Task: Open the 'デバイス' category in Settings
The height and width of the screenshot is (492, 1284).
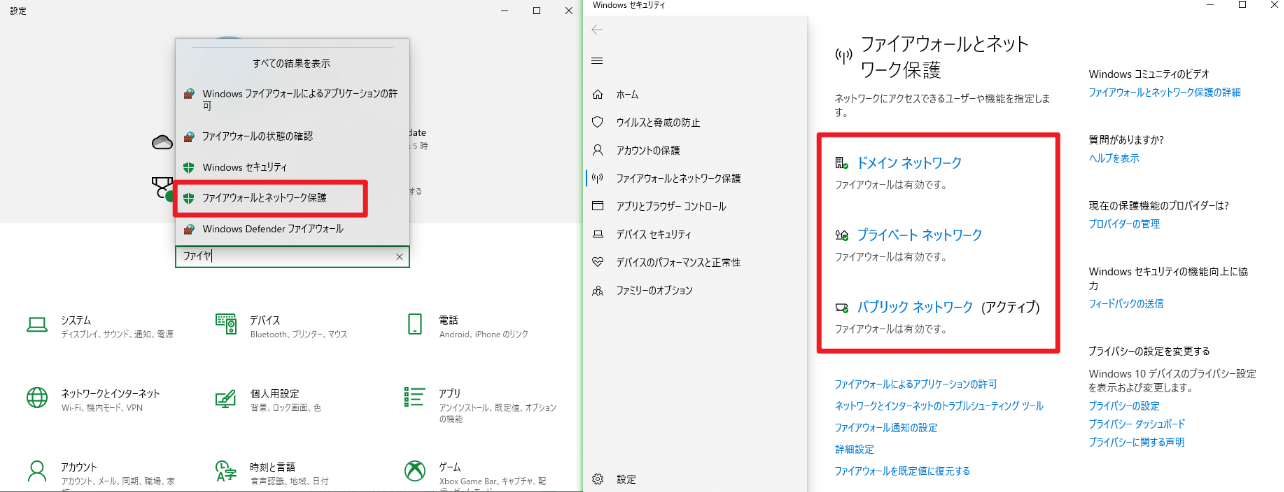Action: [265, 320]
